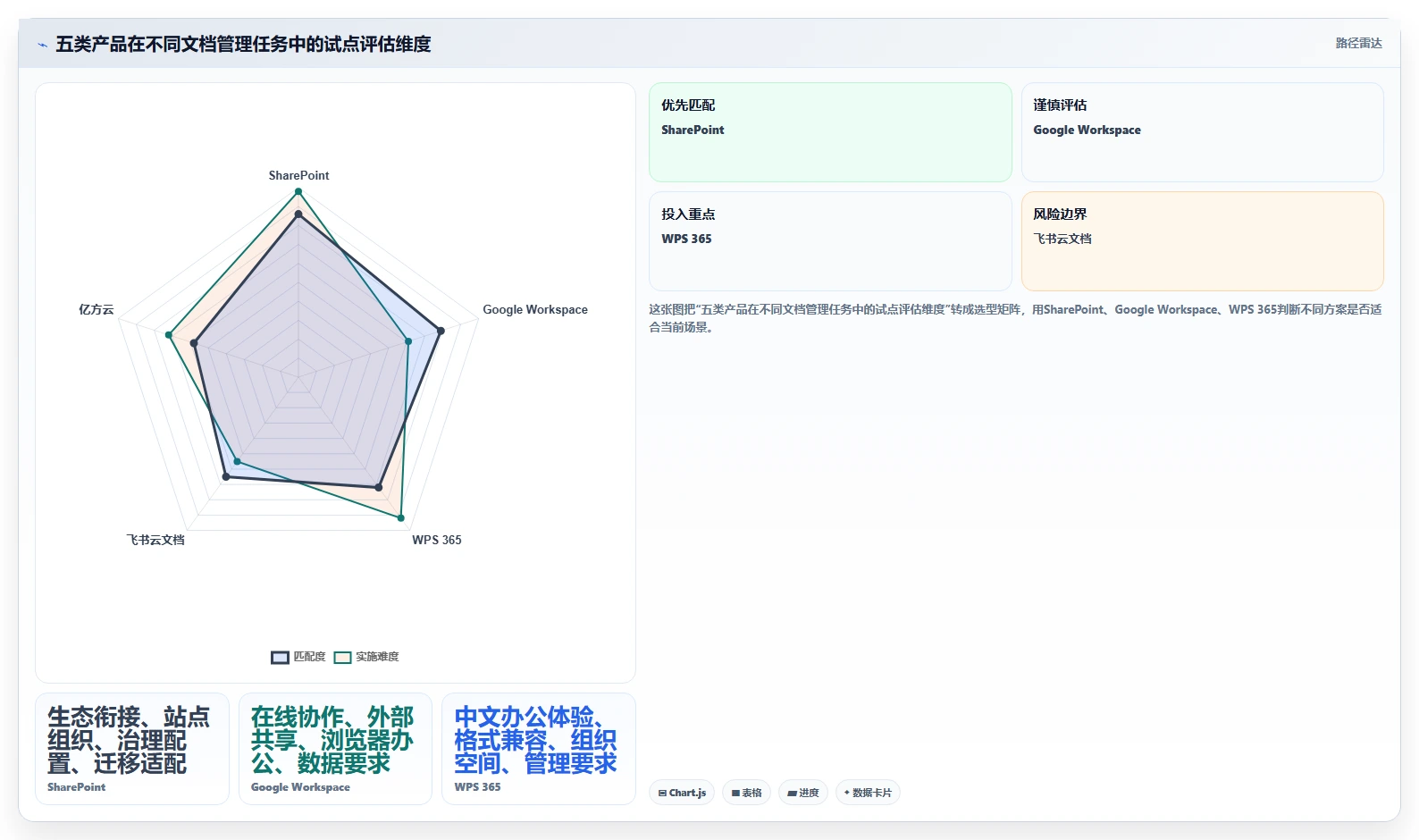Image resolution: width=1419 pixels, height=840 pixels.
Task: Toggle the 匹配度 legend color swatch
Action: [280, 657]
